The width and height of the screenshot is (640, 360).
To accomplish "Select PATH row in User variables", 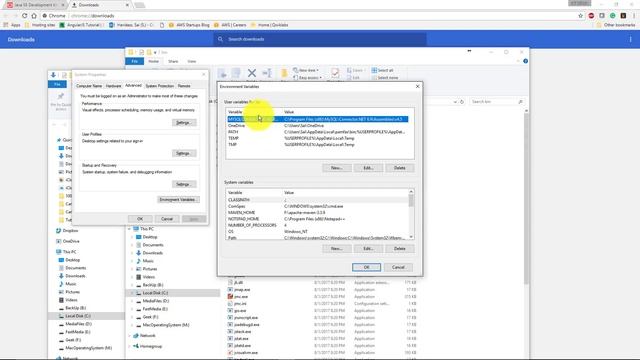I will pyautogui.click(x=318, y=132).
